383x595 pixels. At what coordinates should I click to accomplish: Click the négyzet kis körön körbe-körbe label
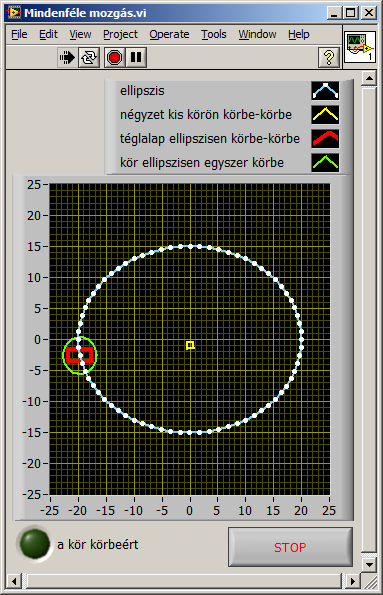(x=206, y=115)
